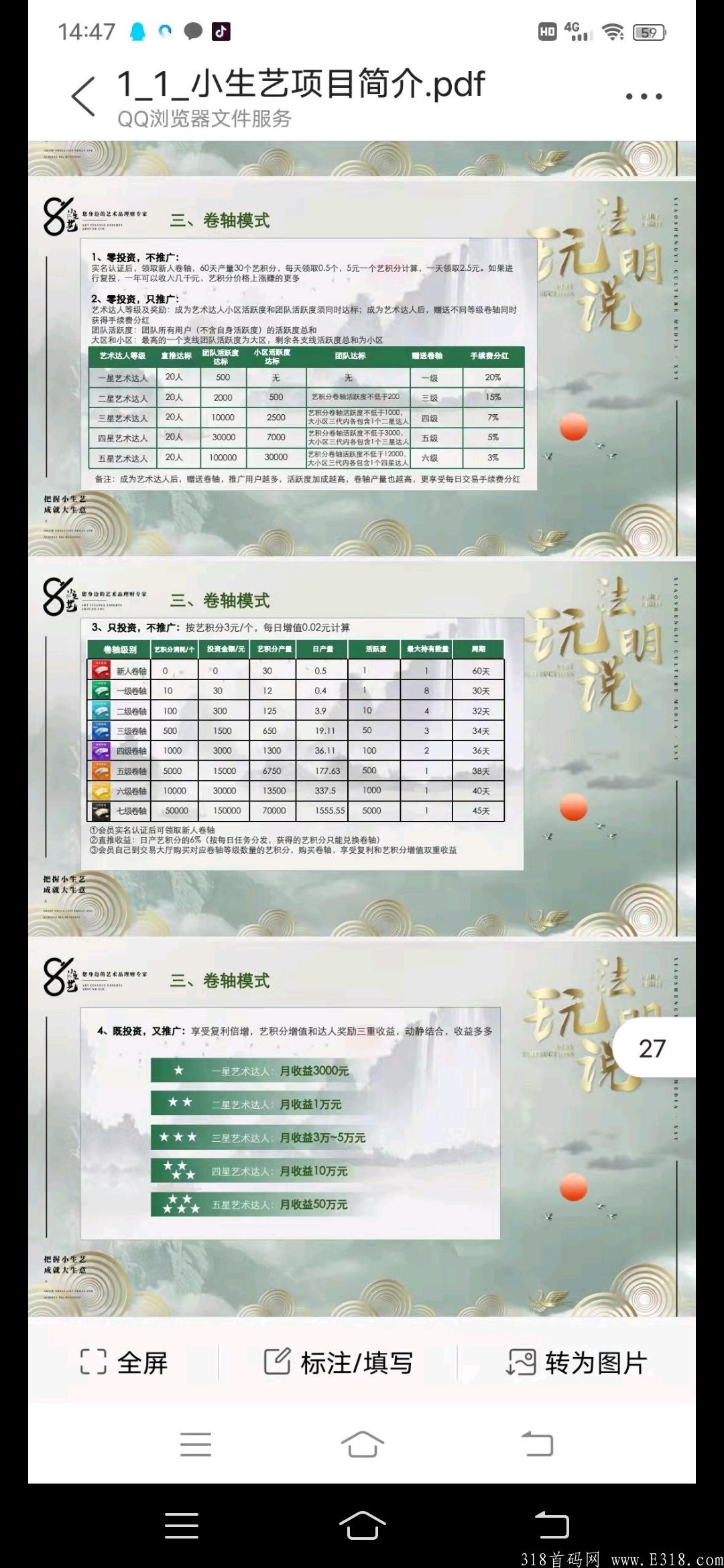Tap the 全屏 fullscreen button

124,1362
